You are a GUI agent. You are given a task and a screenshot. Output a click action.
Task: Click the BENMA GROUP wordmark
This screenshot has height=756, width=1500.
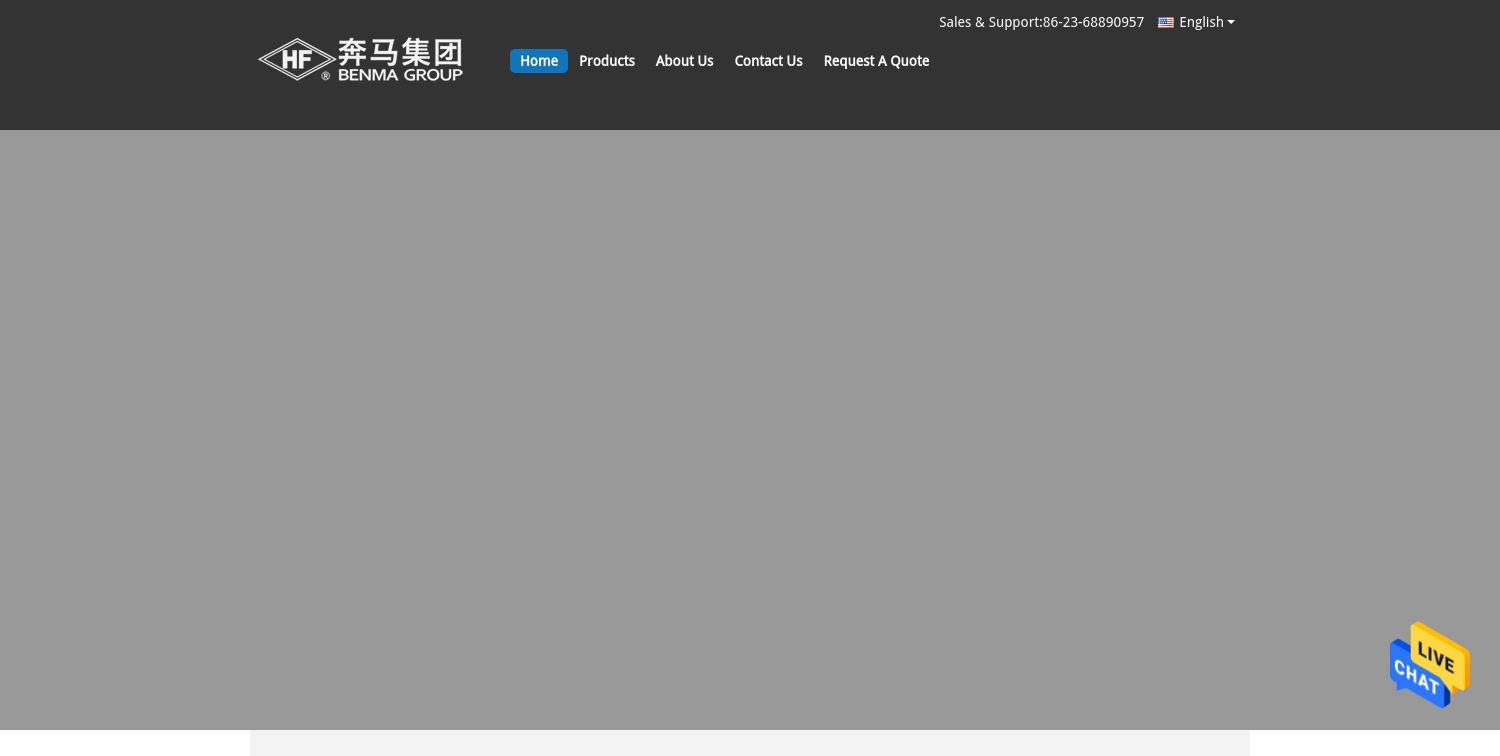coord(400,74)
